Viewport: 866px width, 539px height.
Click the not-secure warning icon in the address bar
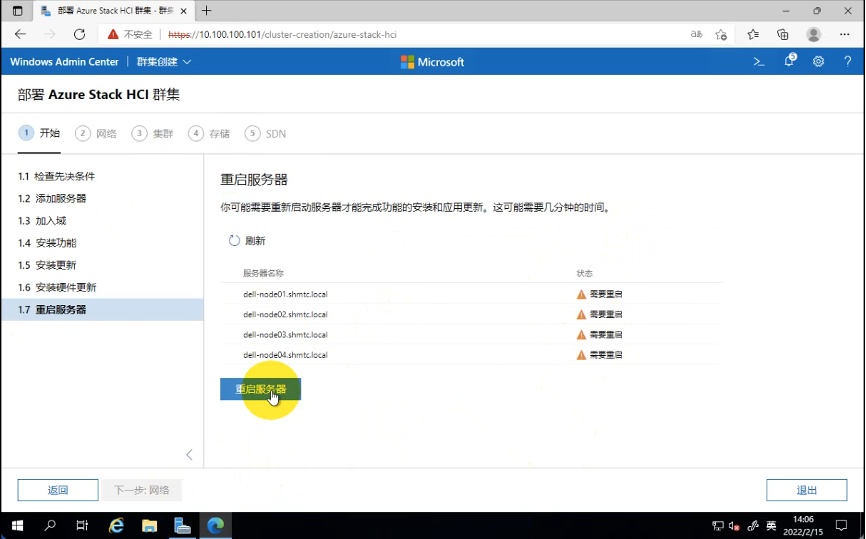(x=113, y=34)
